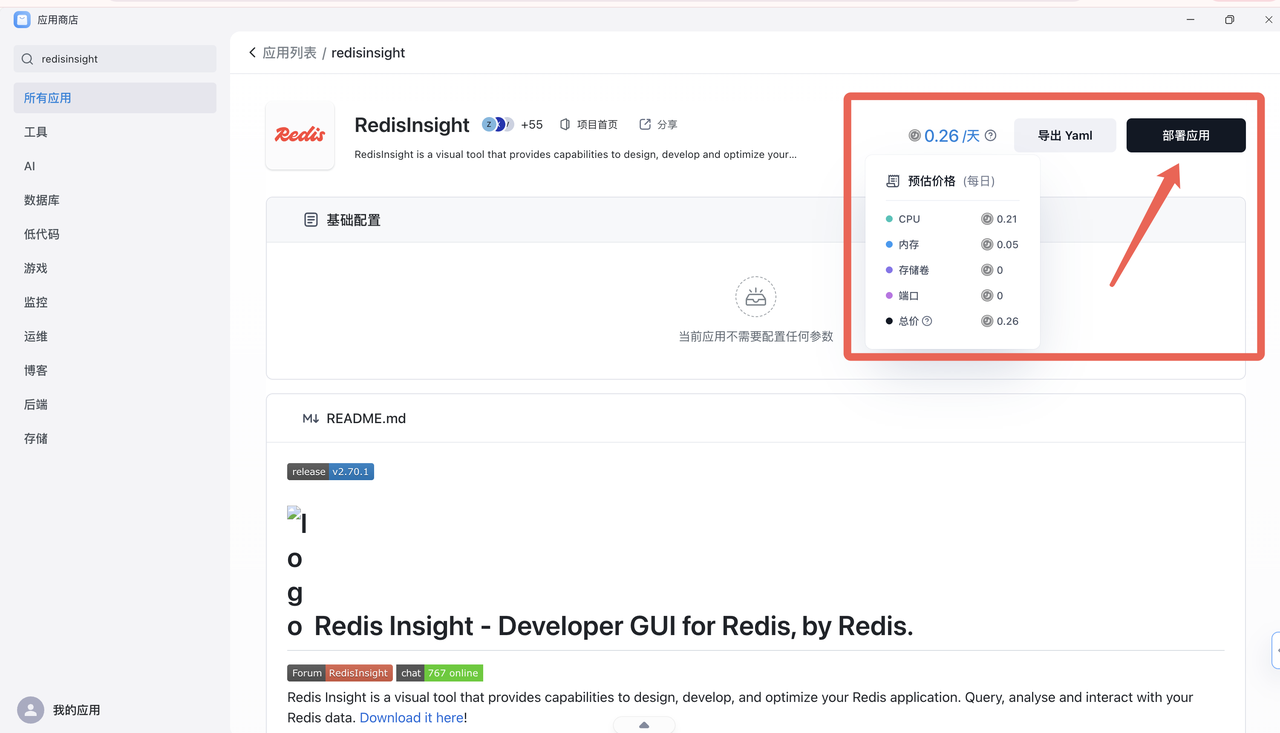Click the Redis logo thumbnail
This screenshot has width=1280, height=733.
pos(300,135)
